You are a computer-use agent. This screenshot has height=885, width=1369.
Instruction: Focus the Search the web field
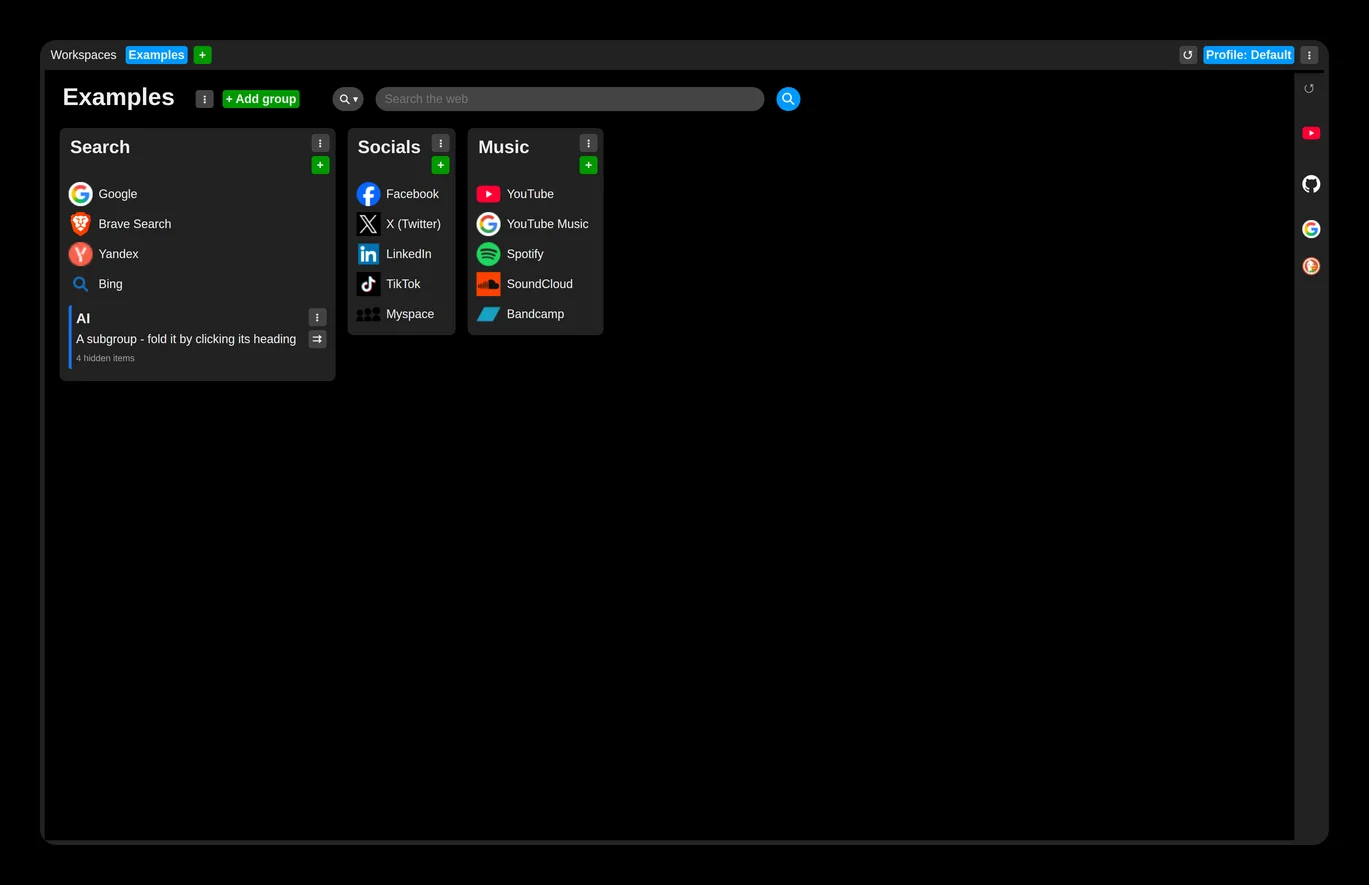point(570,99)
